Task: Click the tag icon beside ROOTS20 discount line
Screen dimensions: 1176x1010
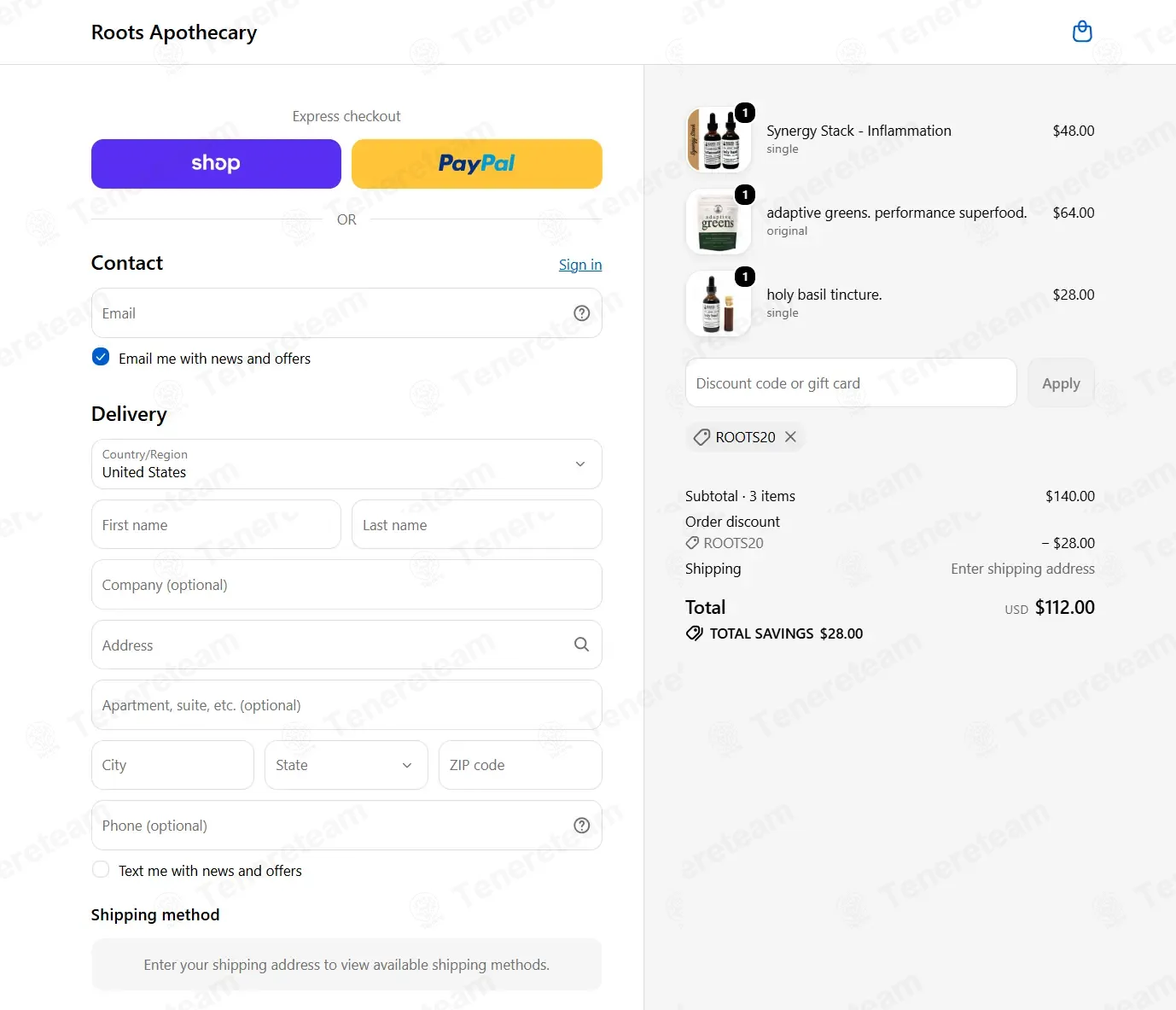Action: pyautogui.click(x=692, y=543)
